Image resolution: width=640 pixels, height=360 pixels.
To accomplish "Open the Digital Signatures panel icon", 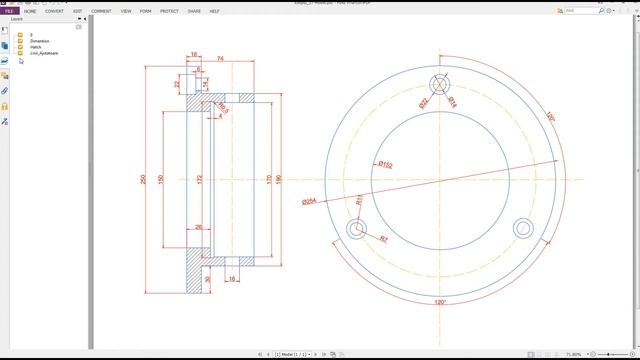I will pos(4,122).
